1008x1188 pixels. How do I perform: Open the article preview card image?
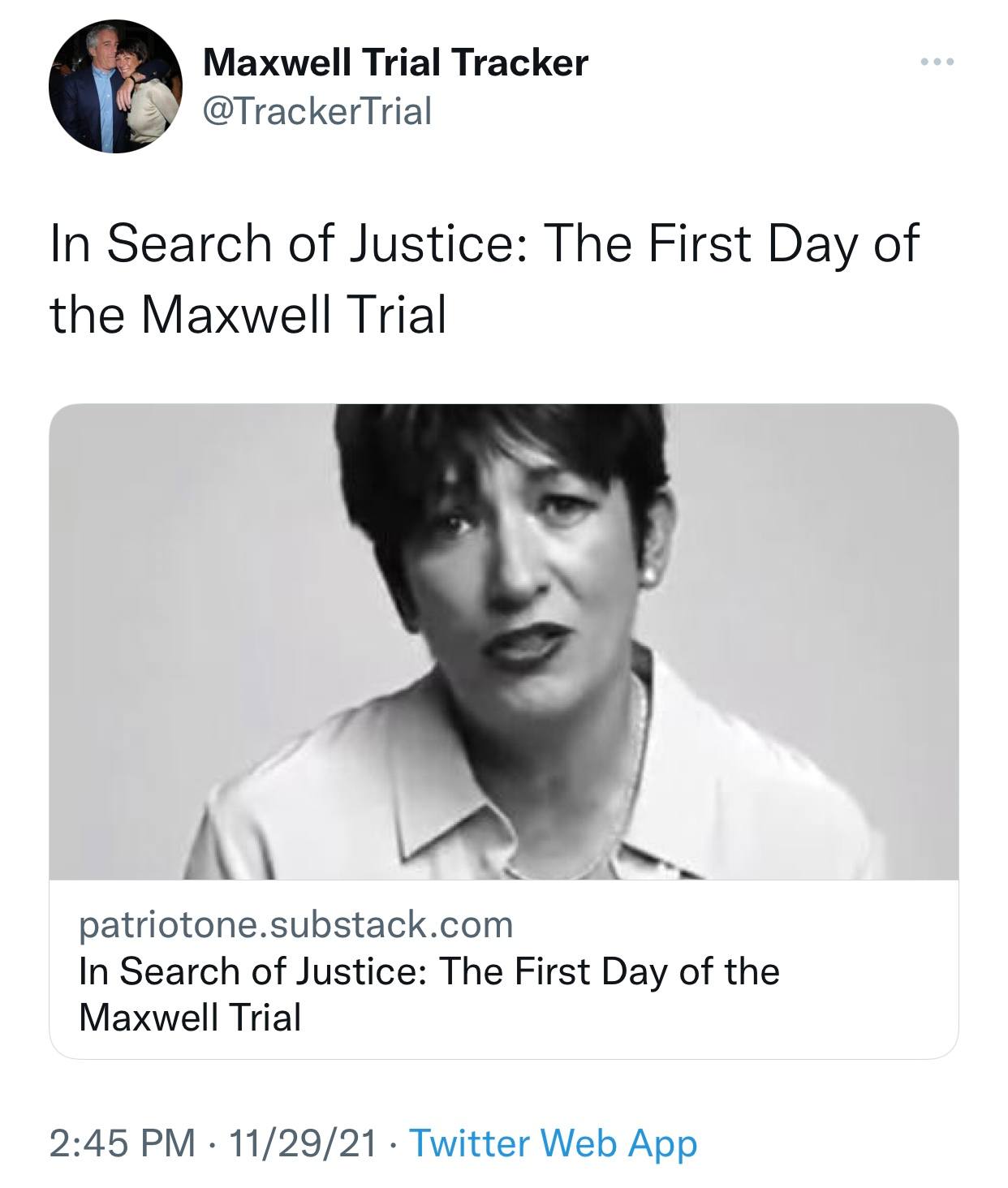click(503, 641)
